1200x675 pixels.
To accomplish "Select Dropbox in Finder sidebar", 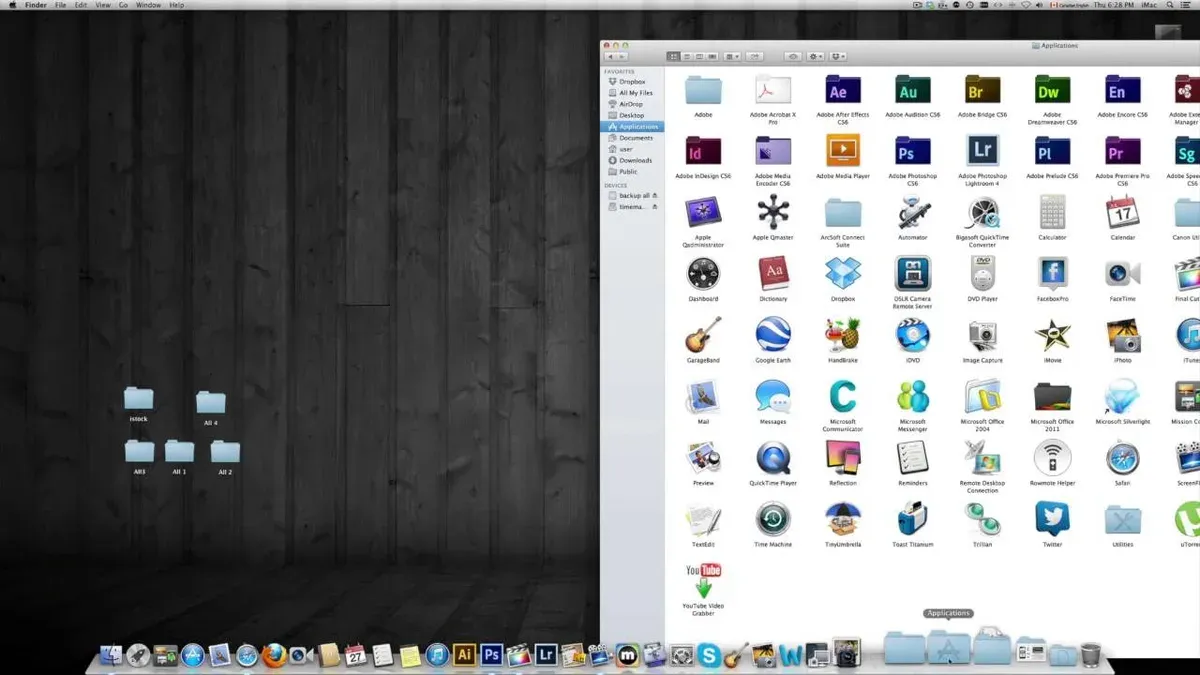I will coord(632,82).
